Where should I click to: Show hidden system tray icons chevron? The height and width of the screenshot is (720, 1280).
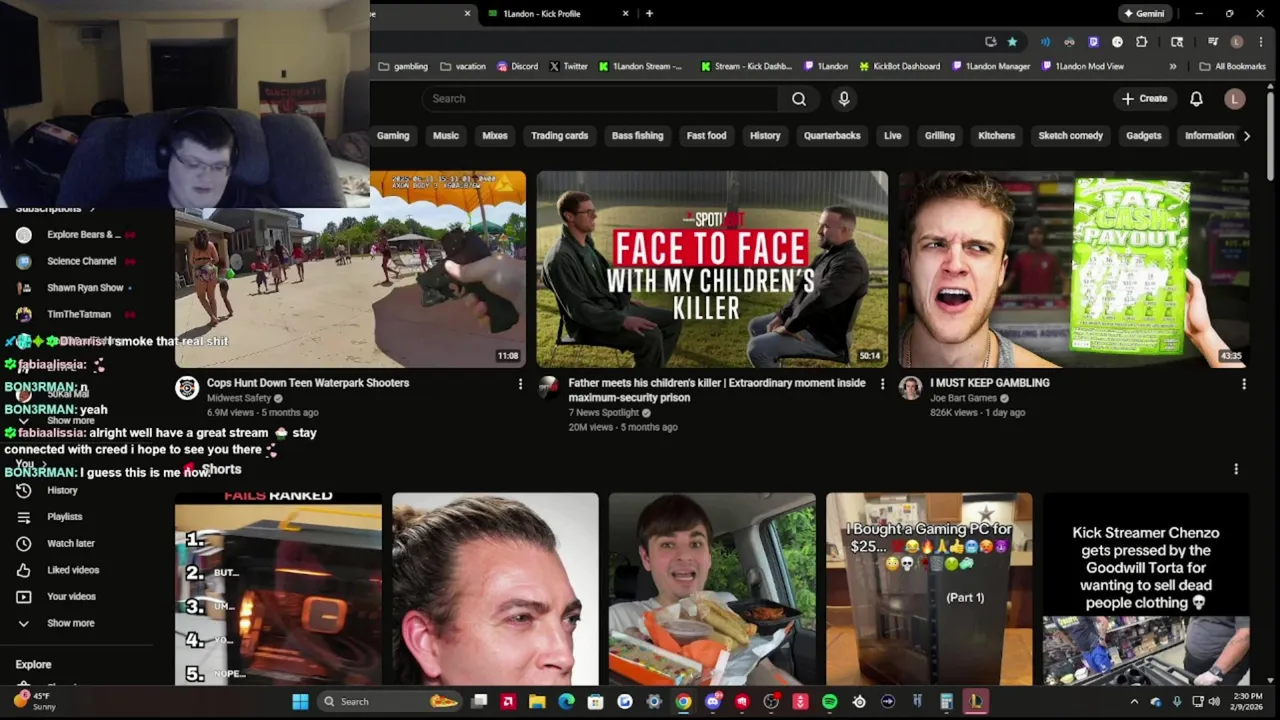1134,702
